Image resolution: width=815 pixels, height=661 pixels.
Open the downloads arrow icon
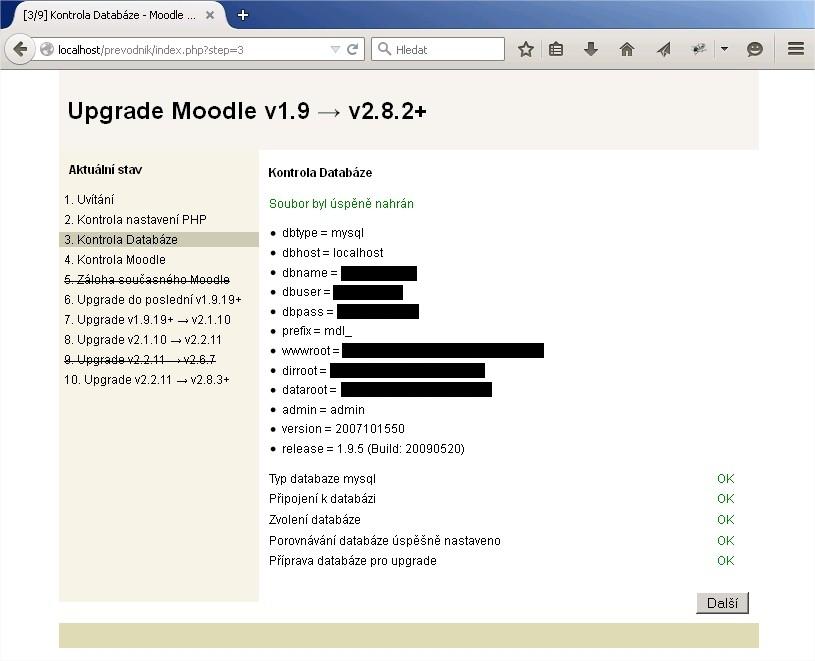pyautogui.click(x=590, y=49)
